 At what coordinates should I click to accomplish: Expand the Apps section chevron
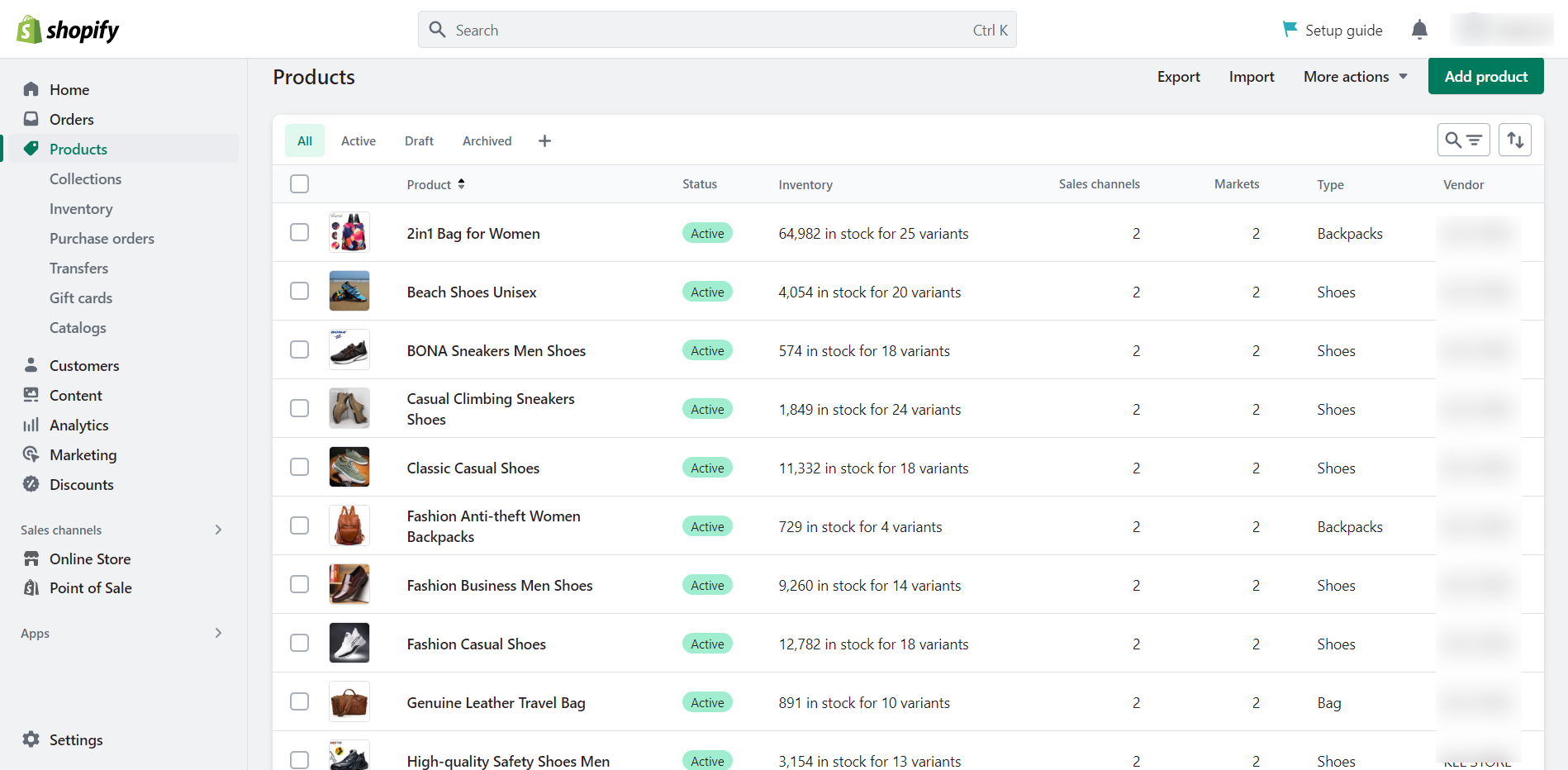click(218, 633)
